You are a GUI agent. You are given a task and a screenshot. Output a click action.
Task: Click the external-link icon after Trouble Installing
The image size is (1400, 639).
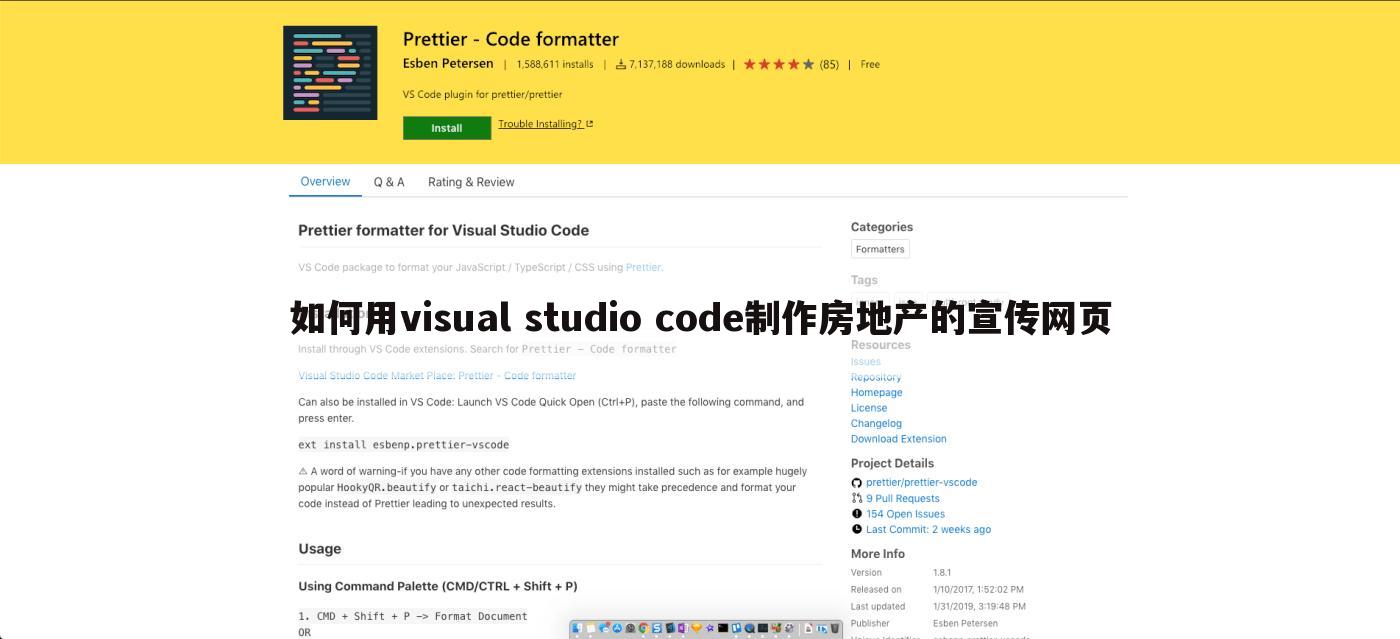click(590, 124)
